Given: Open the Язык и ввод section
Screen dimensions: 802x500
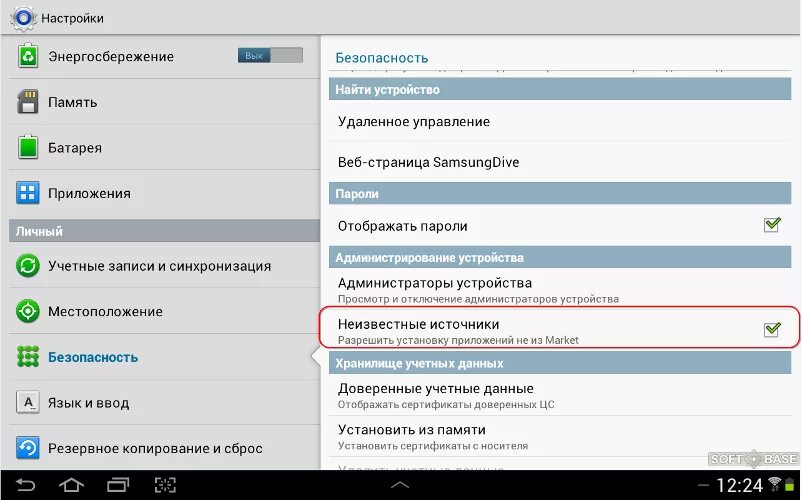Looking at the screenshot, I should [x=165, y=402].
